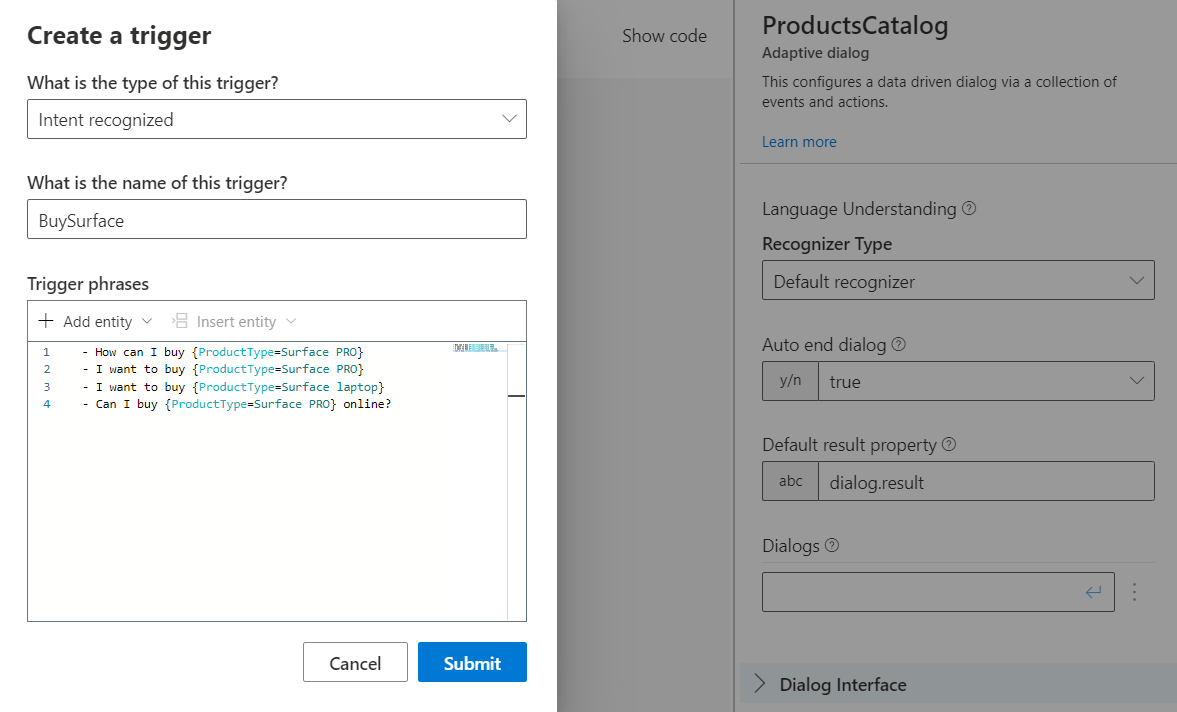1177x712 pixels.
Task: Focus the trigger name input field
Action: (x=277, y=220)
